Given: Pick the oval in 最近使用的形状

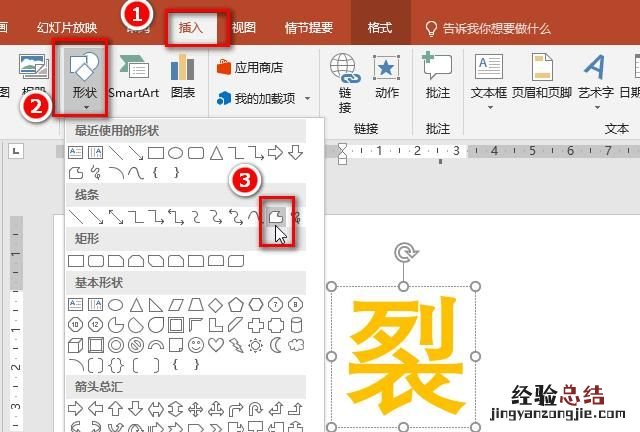Looking at the screenshot, I should coord(176,153).
